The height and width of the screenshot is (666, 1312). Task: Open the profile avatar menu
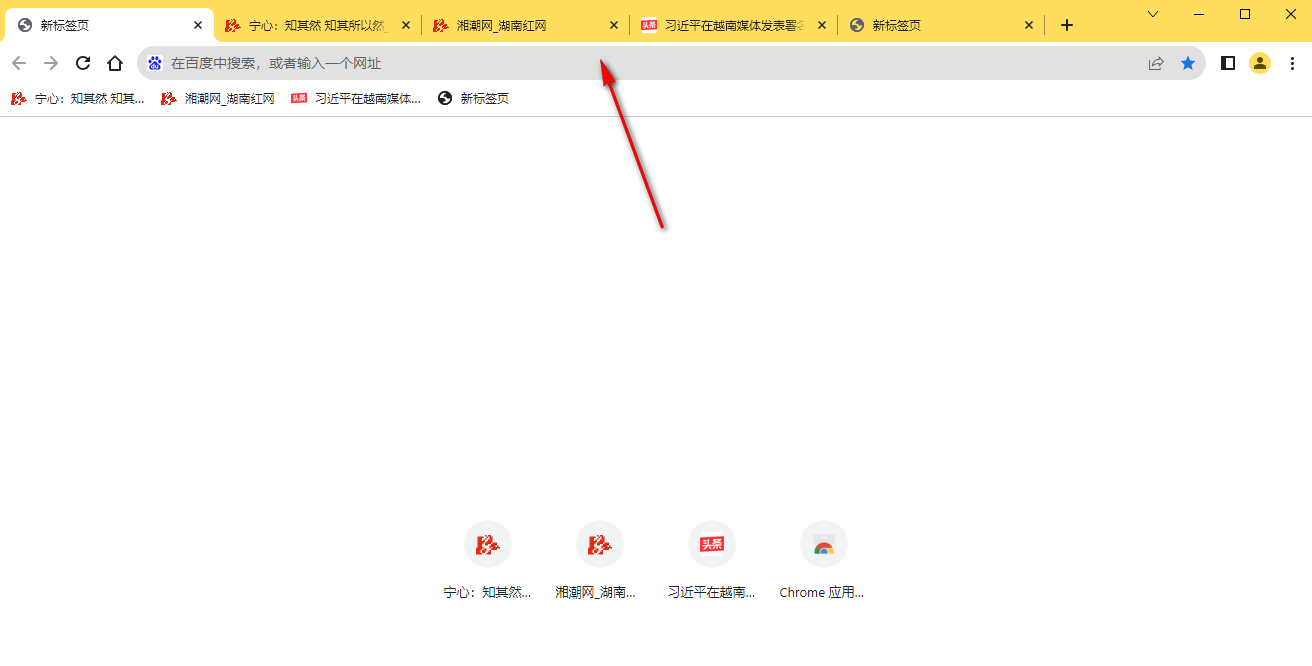[x=1260, y=63]
